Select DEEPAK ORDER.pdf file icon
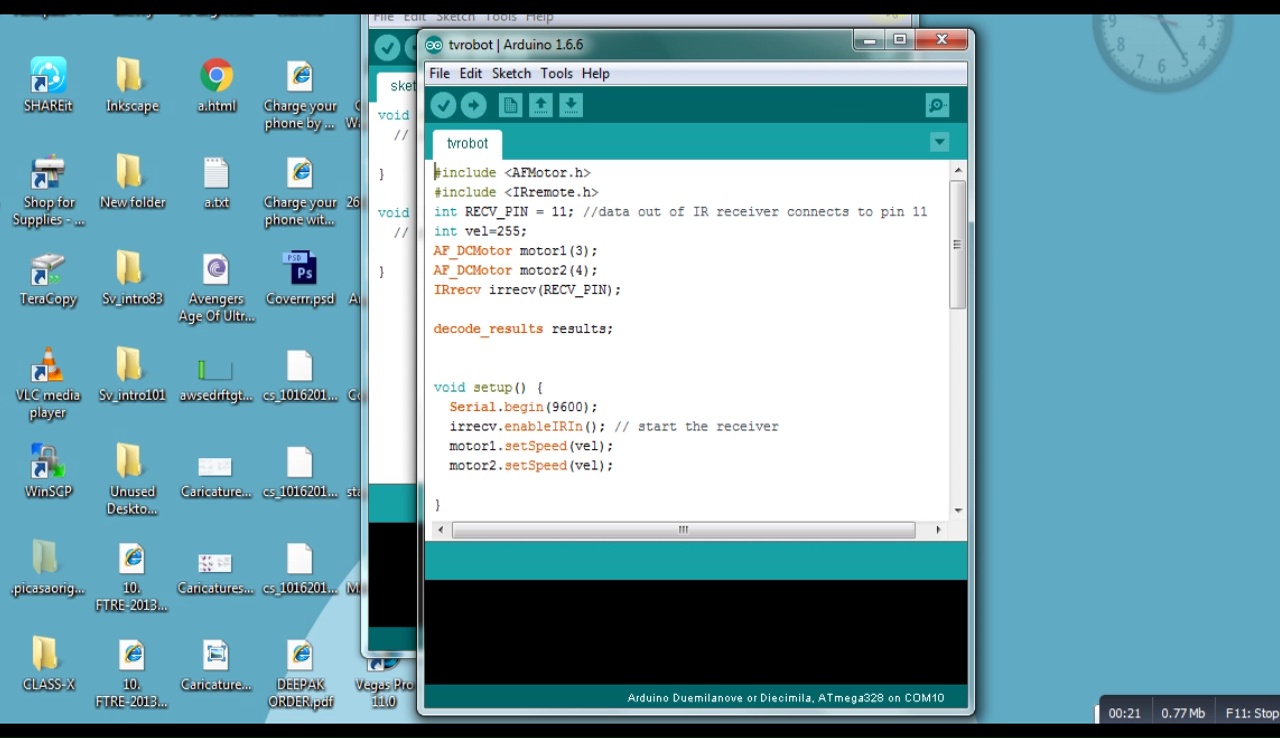This screenshot has width=1280, height=738. pos(300,674)
